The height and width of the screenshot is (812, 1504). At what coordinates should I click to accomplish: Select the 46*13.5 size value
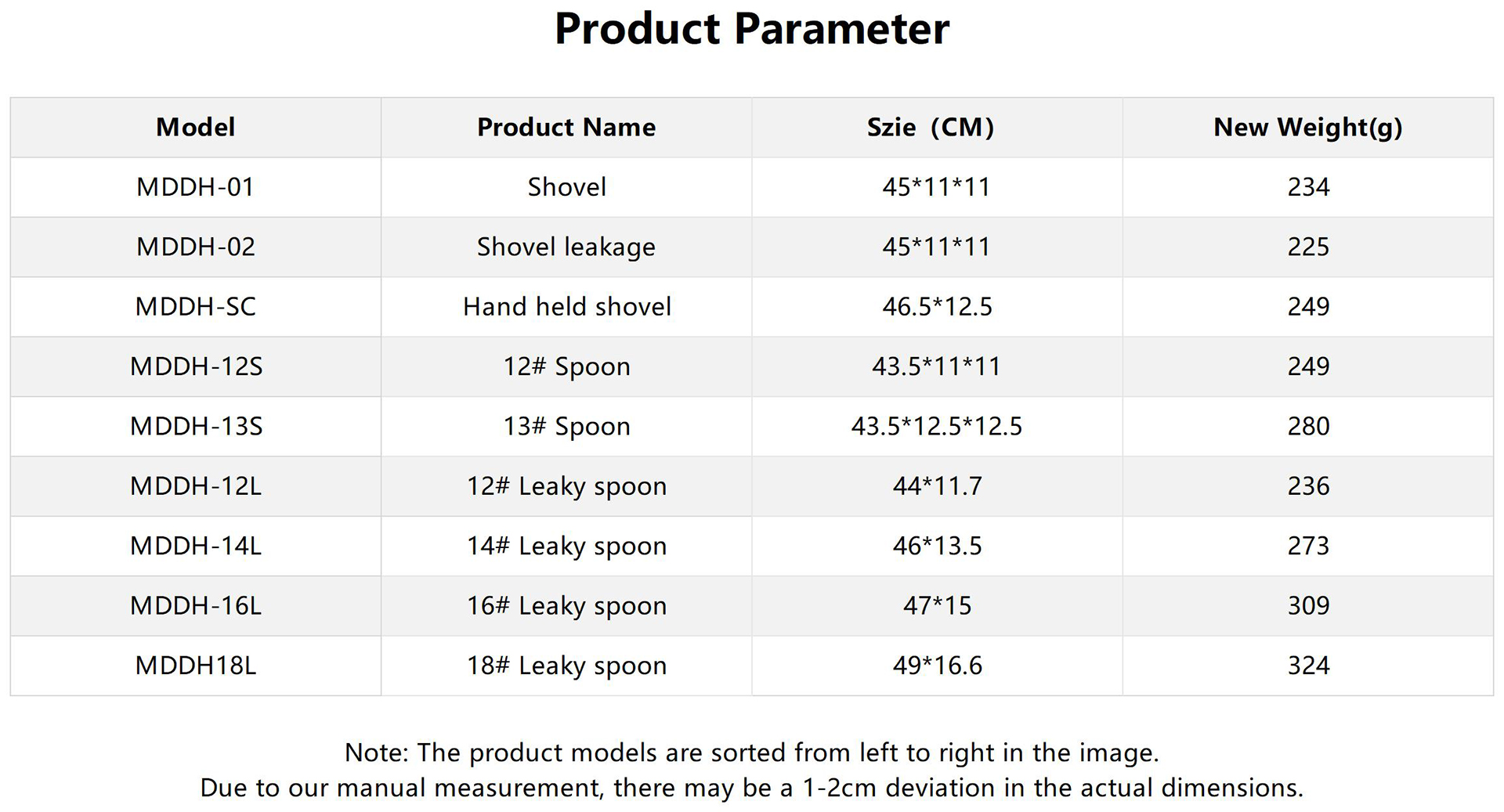click(x=937, y=546)
